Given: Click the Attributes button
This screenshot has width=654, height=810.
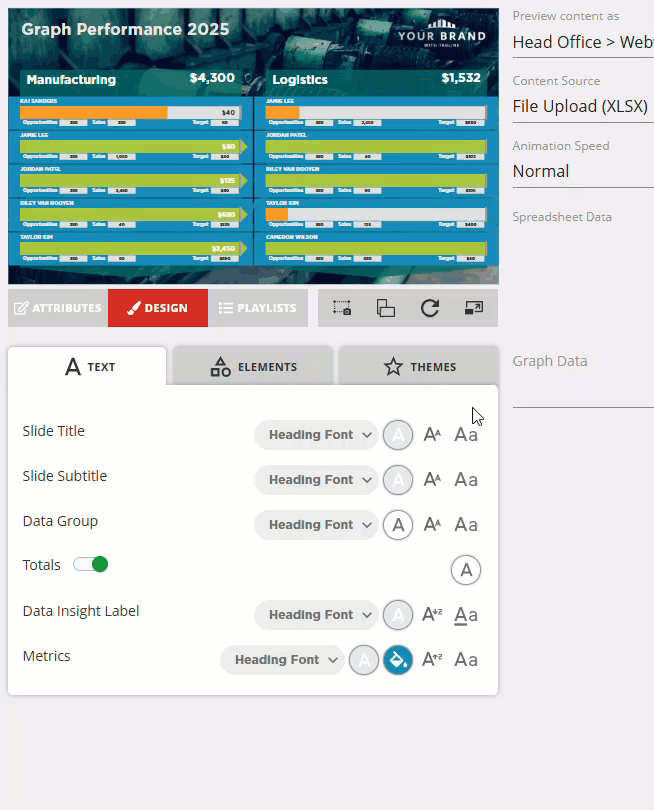Looking at the screenshot, I should [x=58, y=308].
